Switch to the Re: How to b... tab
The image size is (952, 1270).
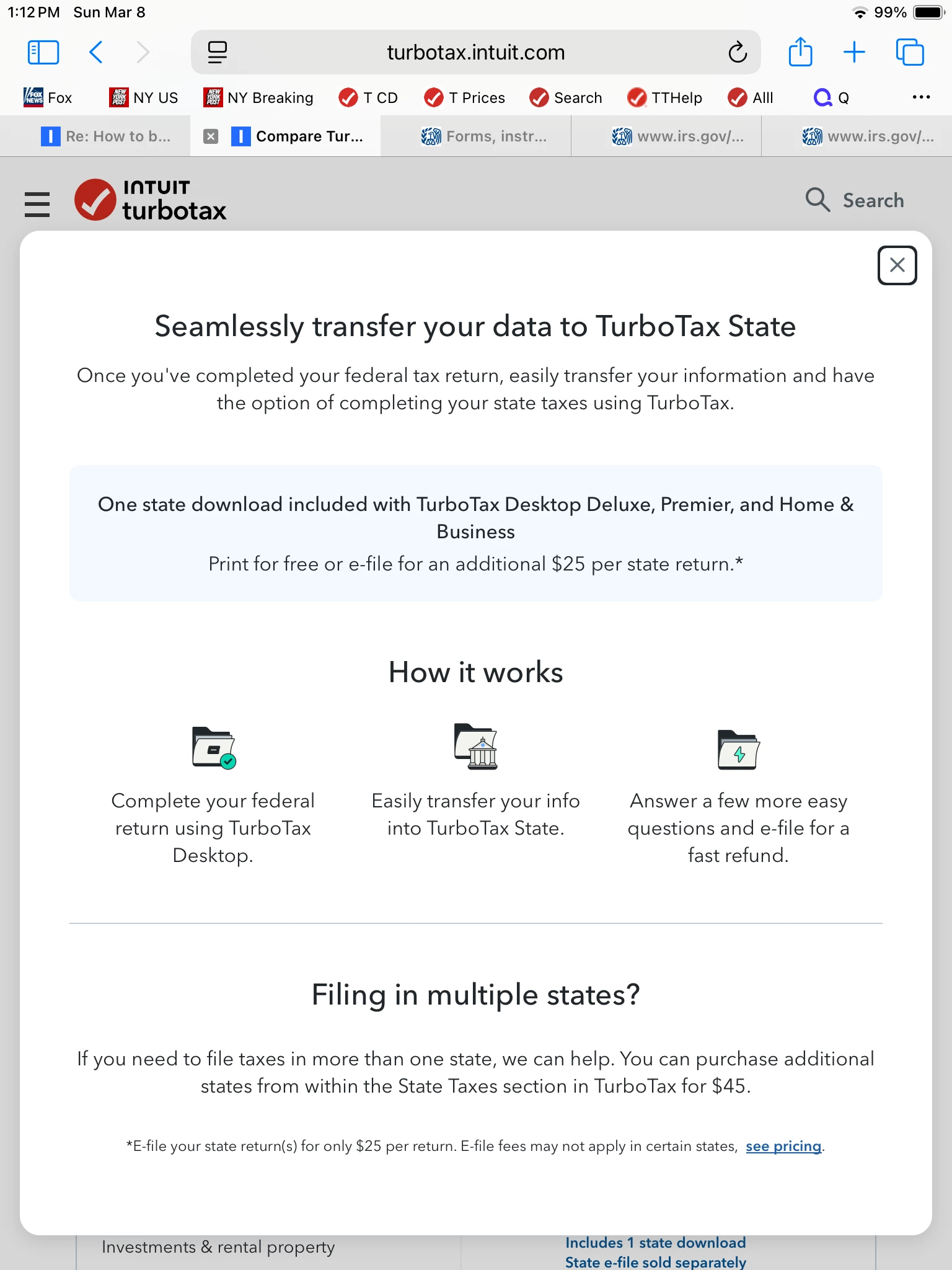click(x=106, y=136)
